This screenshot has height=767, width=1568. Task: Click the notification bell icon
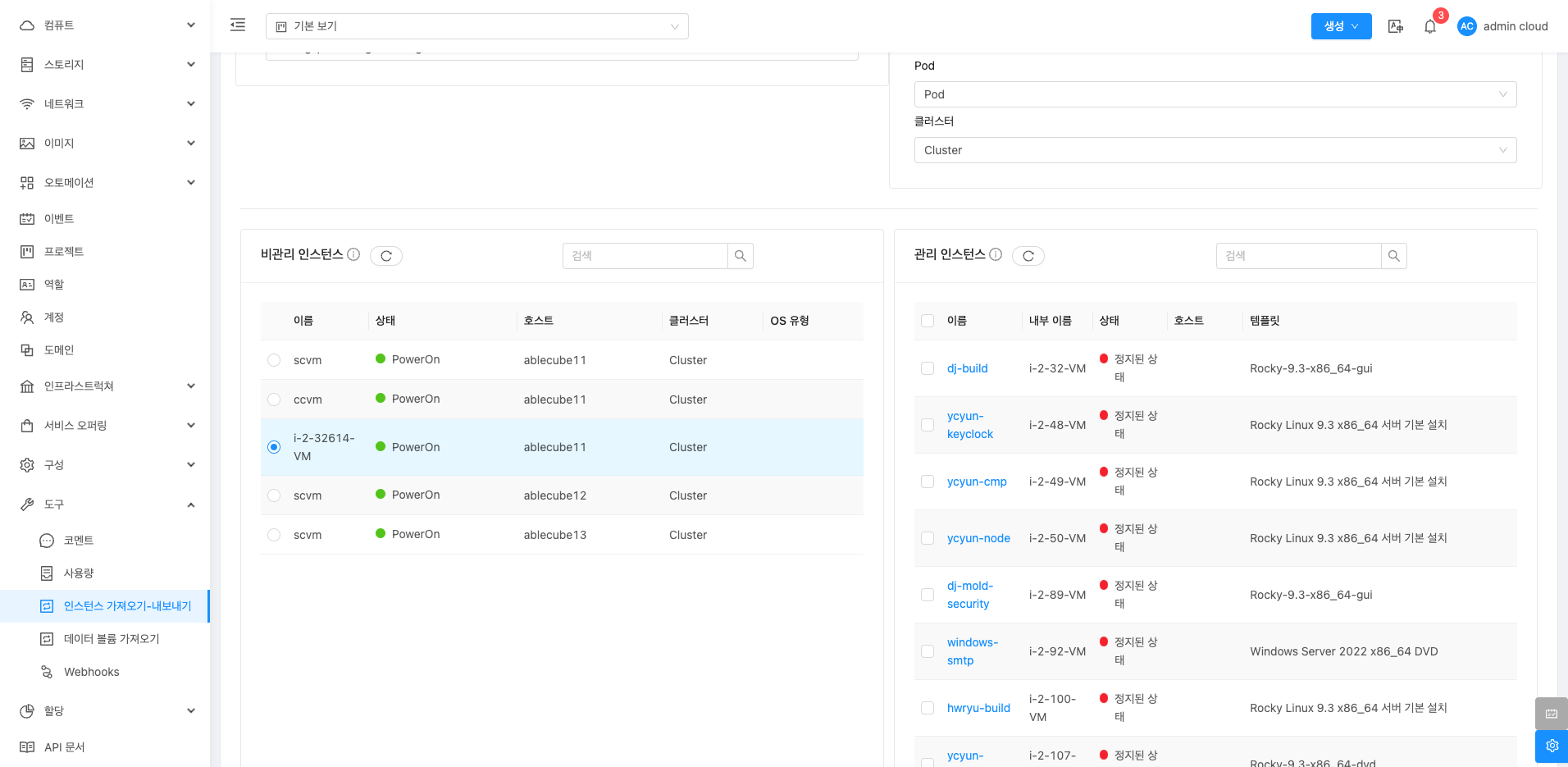[x=1430, y=26]
